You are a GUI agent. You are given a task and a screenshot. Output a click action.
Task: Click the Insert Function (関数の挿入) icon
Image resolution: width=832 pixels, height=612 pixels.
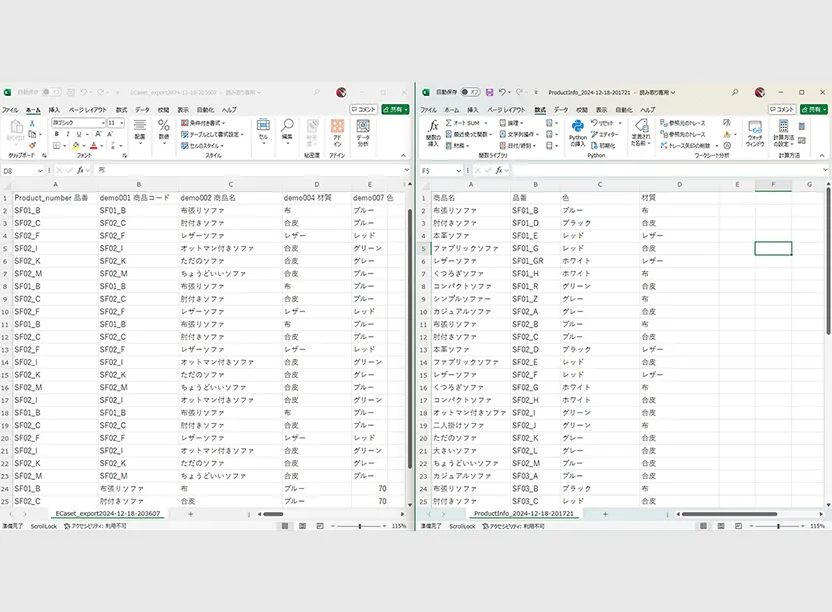pyautogui.click(x=433, y=128)
